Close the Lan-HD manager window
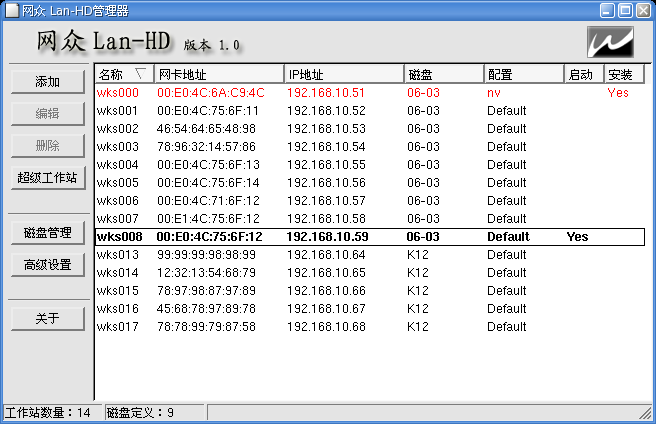656x424 pixels. pyautogui.click(x=643, y=10)
